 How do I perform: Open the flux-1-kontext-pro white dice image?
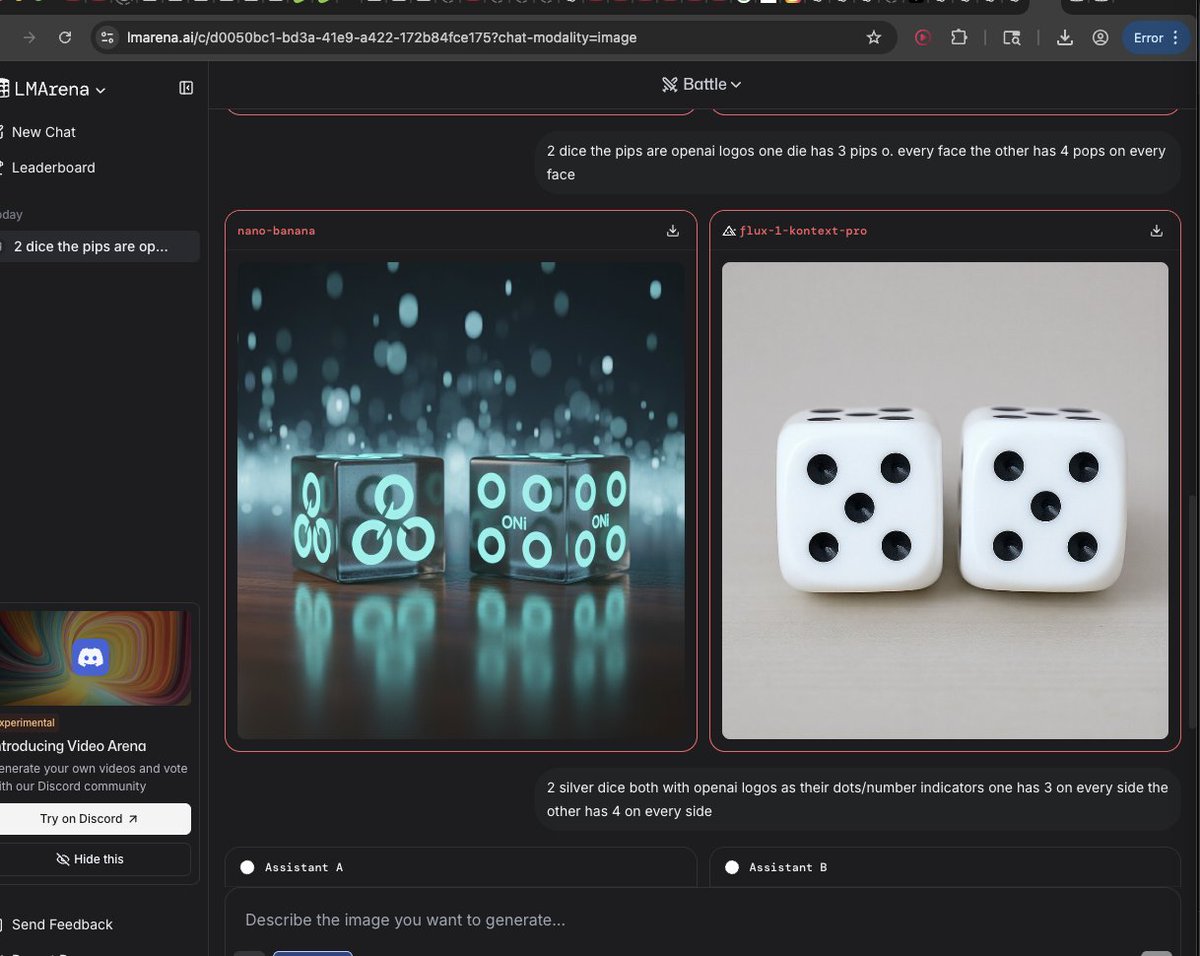pos(945,500)
